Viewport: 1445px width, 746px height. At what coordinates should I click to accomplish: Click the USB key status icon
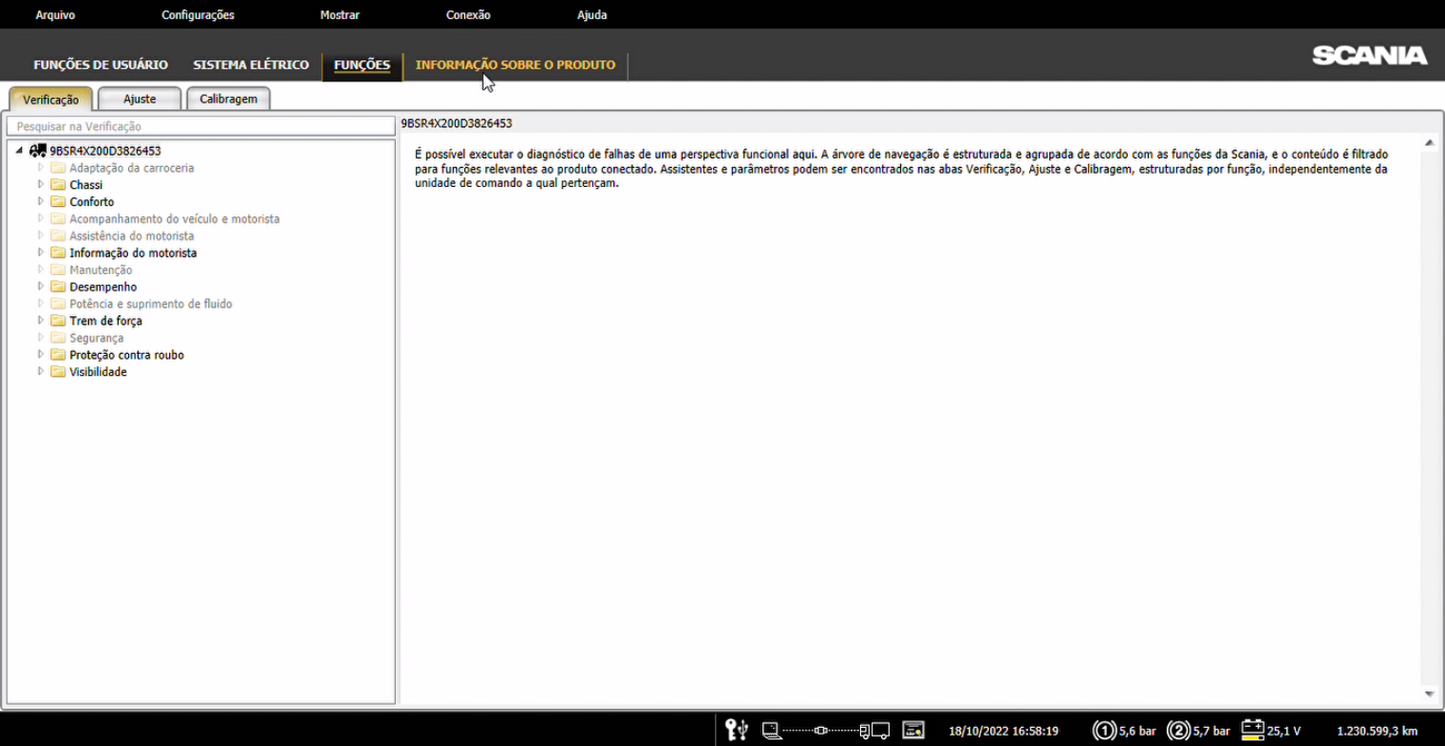coord(736,730)
